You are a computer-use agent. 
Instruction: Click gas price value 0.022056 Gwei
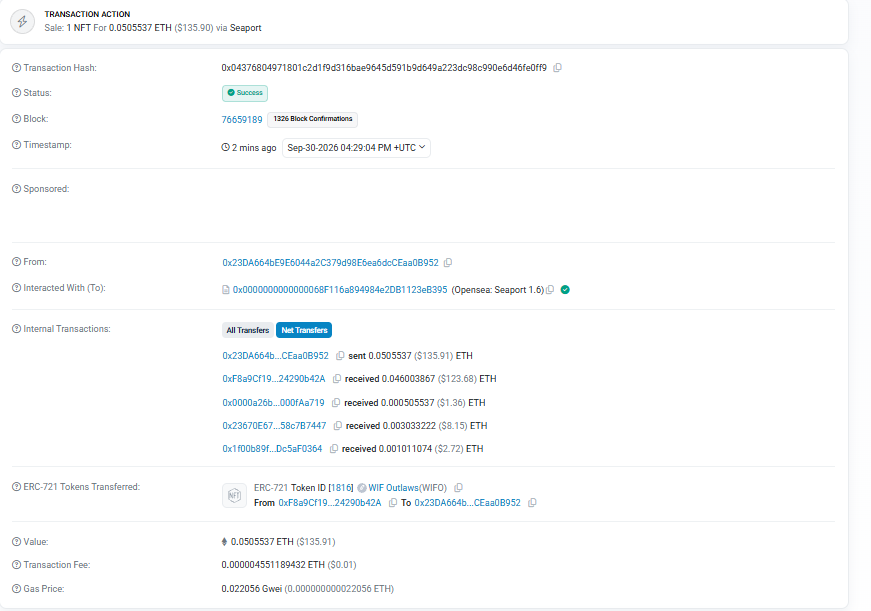coord(252,589)
